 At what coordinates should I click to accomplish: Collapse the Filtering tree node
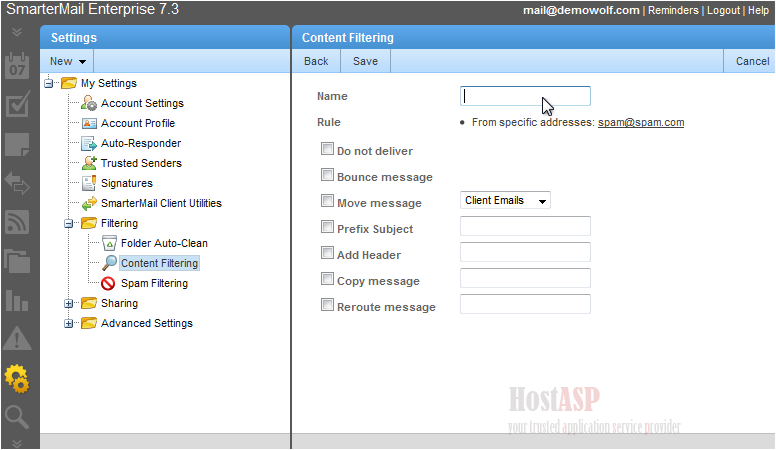click(x=68, y=224)
